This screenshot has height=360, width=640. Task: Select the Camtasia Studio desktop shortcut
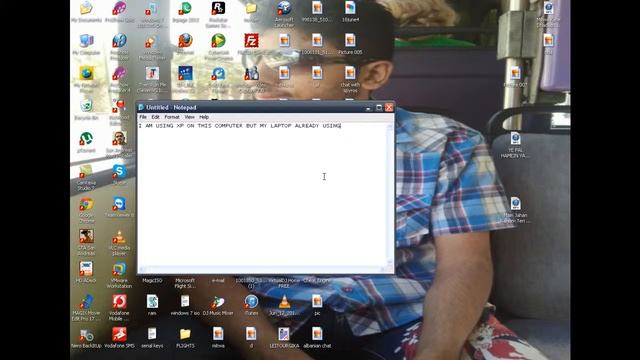pos(86,178)
